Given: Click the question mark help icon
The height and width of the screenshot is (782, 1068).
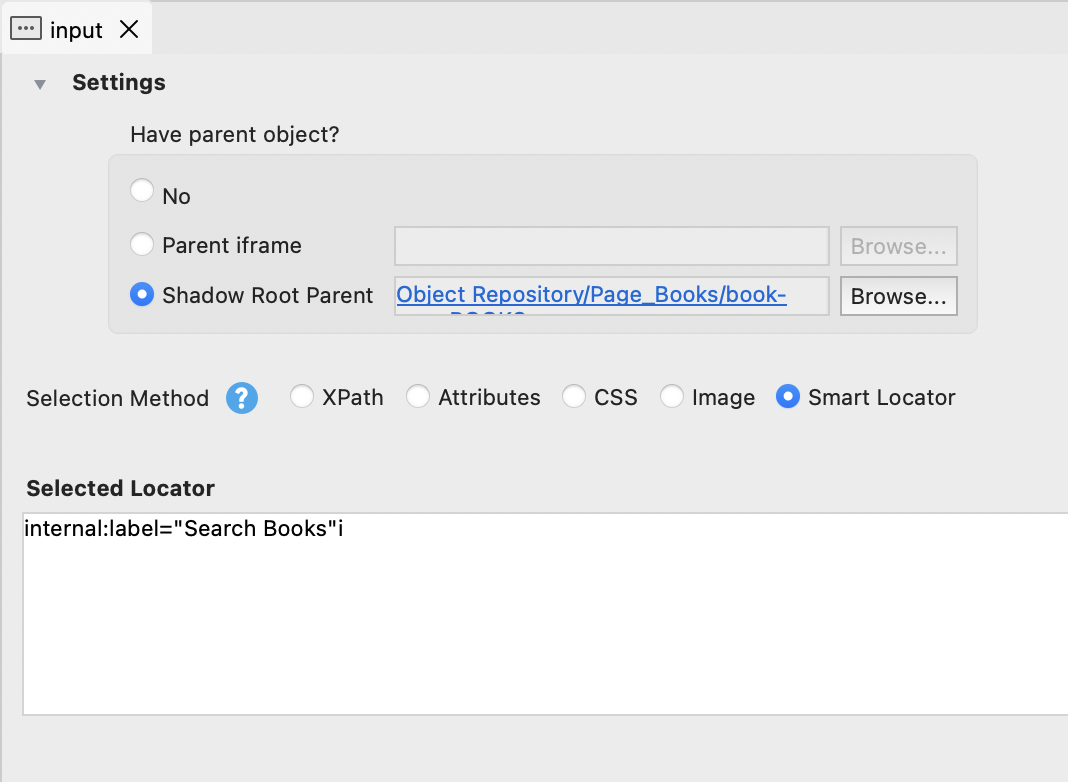Looking at the screenshot, I should (x=242, y=398).
